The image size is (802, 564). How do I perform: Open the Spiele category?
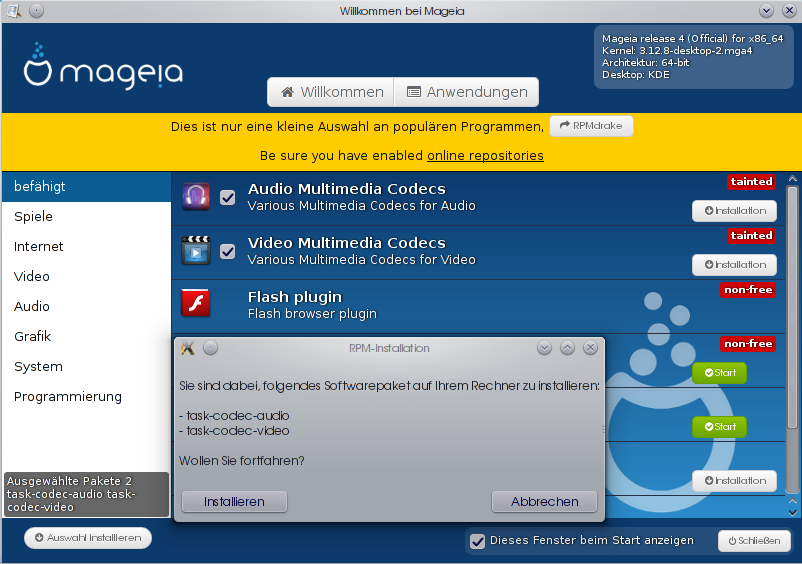coord(86,217)
